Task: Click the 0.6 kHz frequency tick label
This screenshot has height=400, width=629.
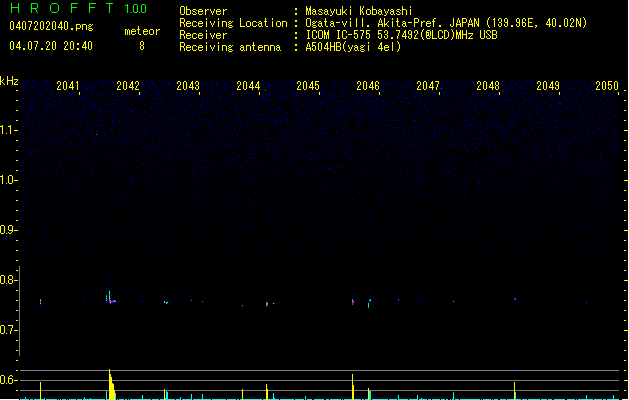Action: [x=8, y=380]
